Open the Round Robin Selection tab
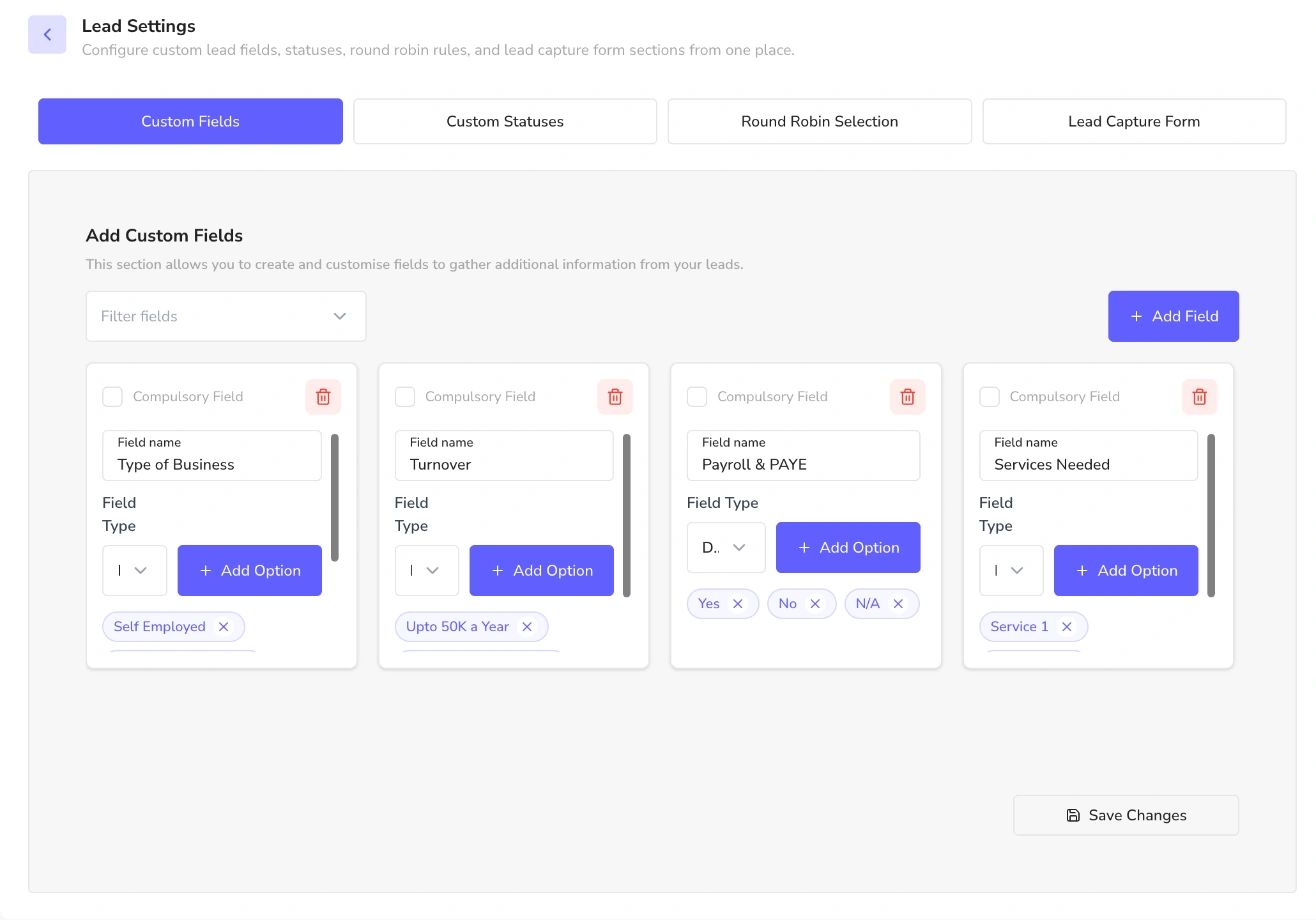Image resolution: width=1316 pixels, height=920 pixels. pos(820,121)
